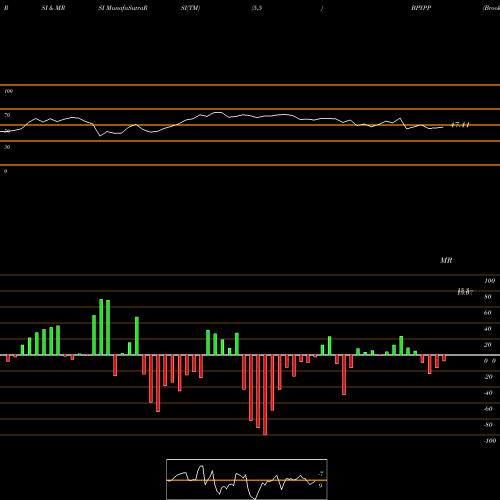This screenshot has width=500, height=500.
Task: Click the 'SI & MR' header label
Action: tap(53, 8)
